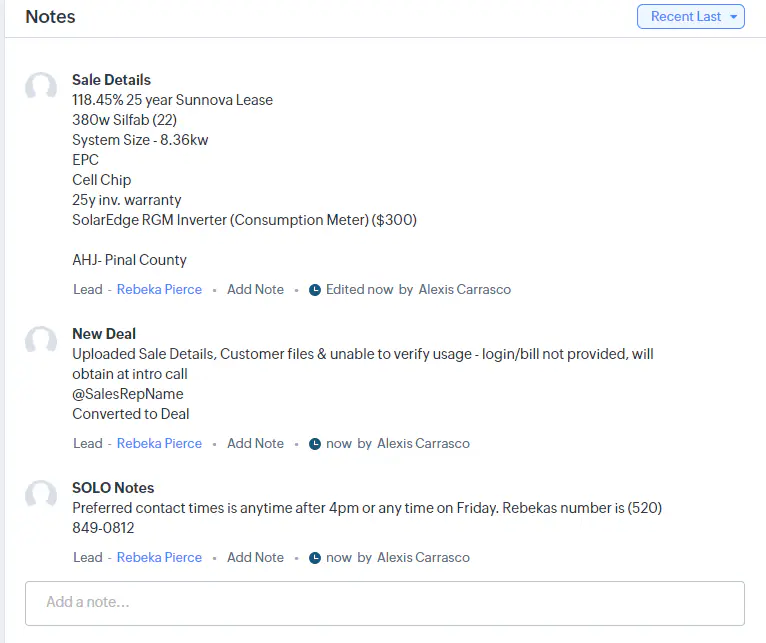Click the avatar beside New Deal note
This screenshot has height=643, width=766.
pyautogui.click(x=41, y=341)
